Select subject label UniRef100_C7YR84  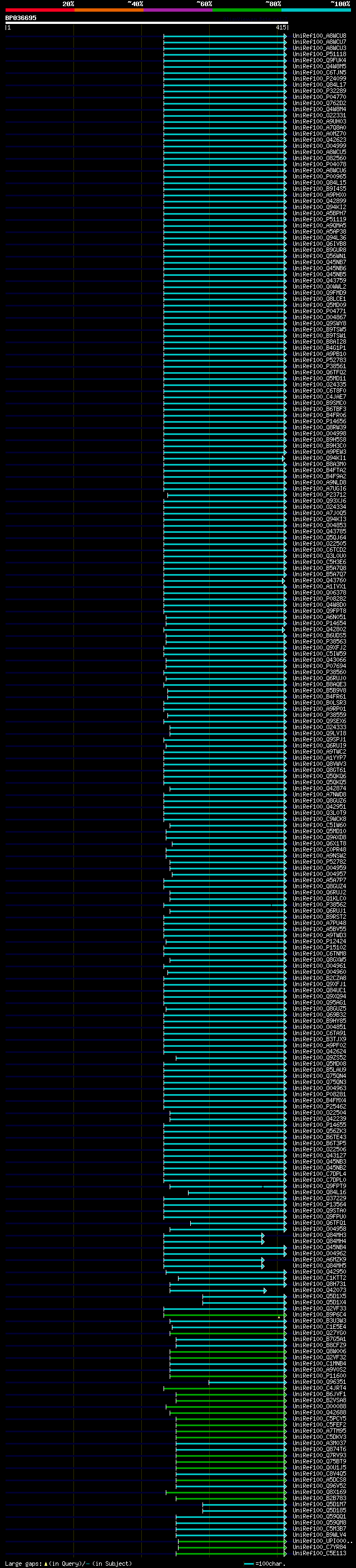319,1547
